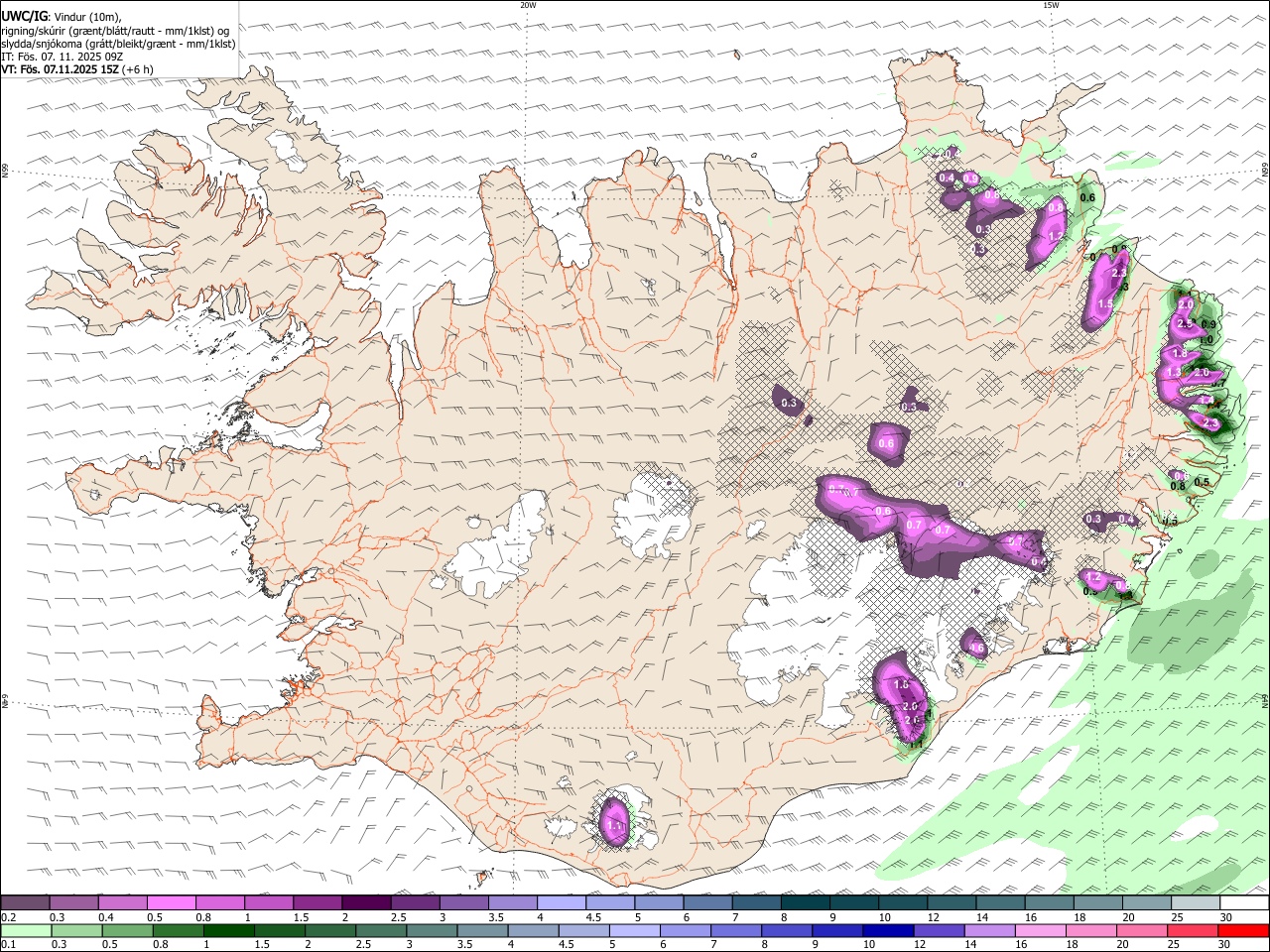Click the deep navy 10 swatch in lower legend

[x=886, y=930]
